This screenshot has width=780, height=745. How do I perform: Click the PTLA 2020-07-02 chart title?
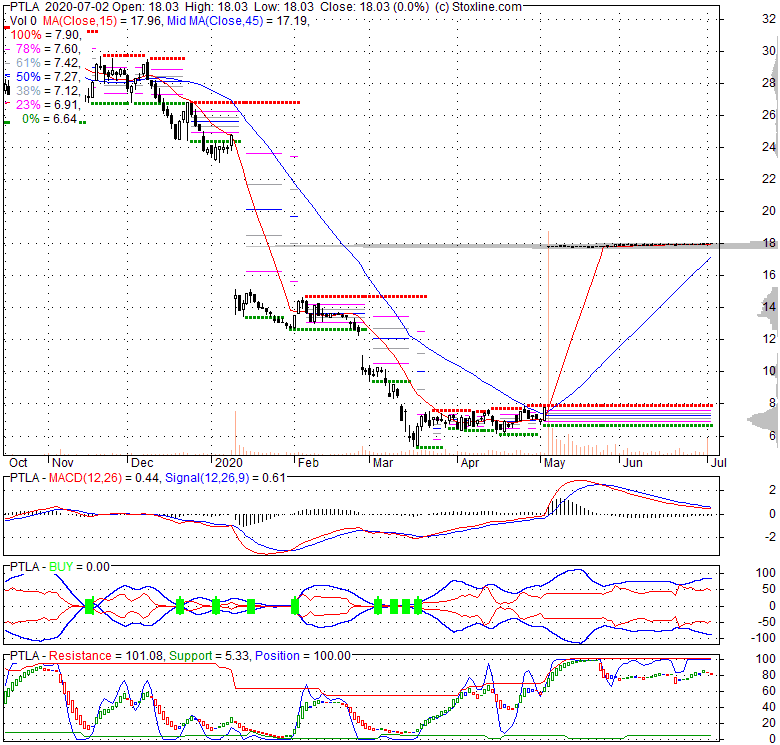(x=59, y=7)
